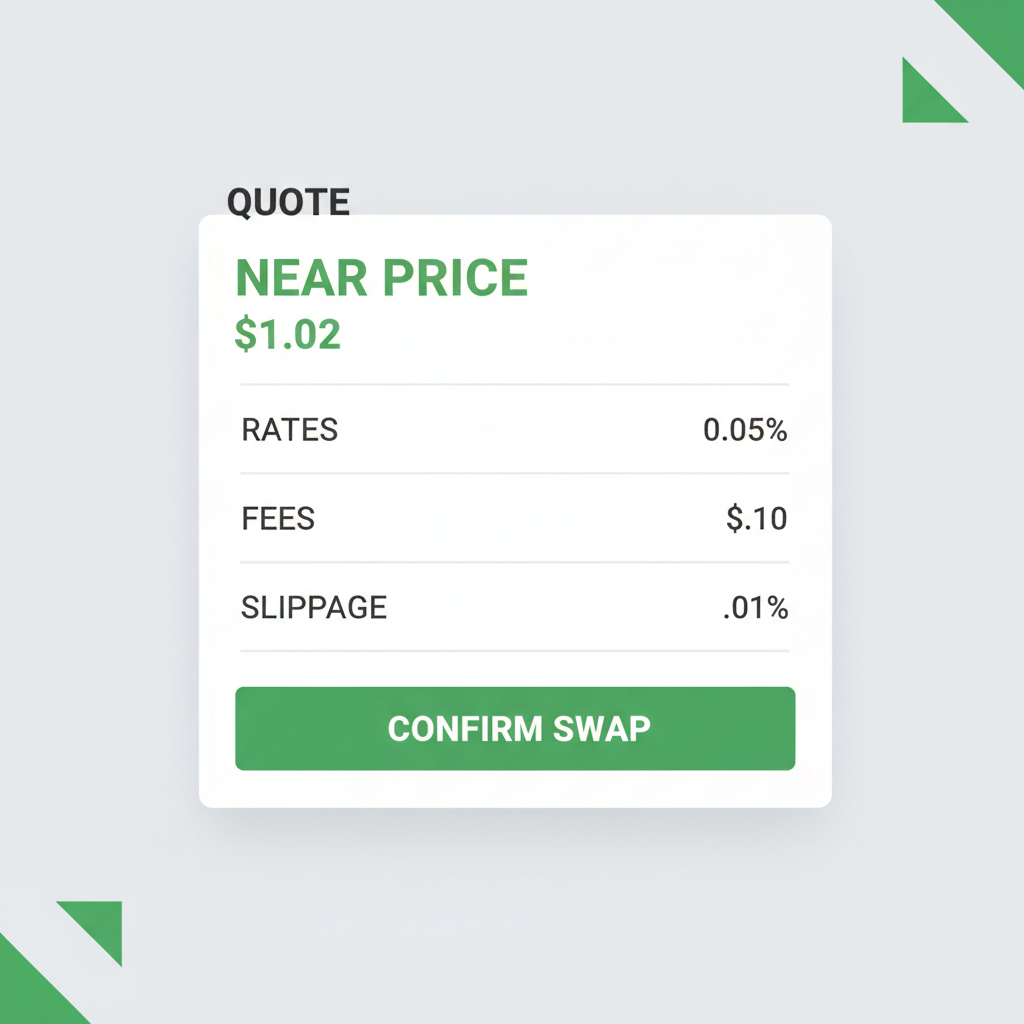Click the divider line under the RATES row
Screen dimensions: 1024x1024
[x=514, y=472]
